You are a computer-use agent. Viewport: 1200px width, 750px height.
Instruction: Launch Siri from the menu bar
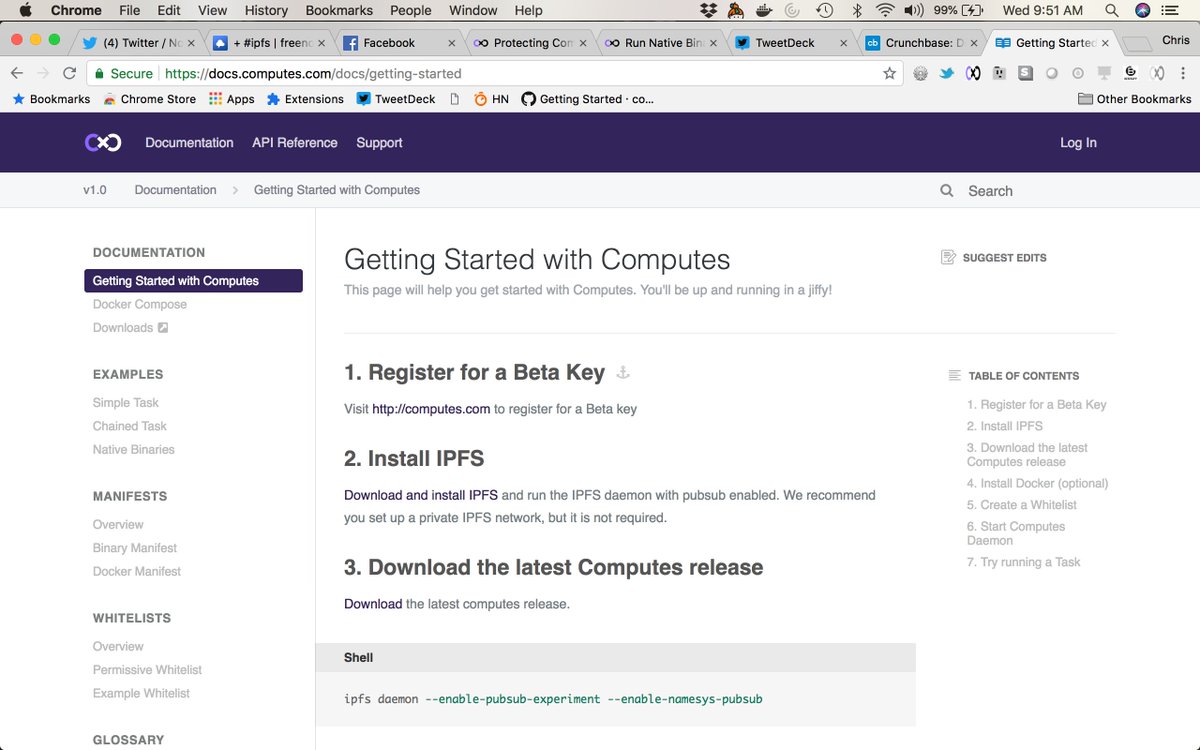1144,11
